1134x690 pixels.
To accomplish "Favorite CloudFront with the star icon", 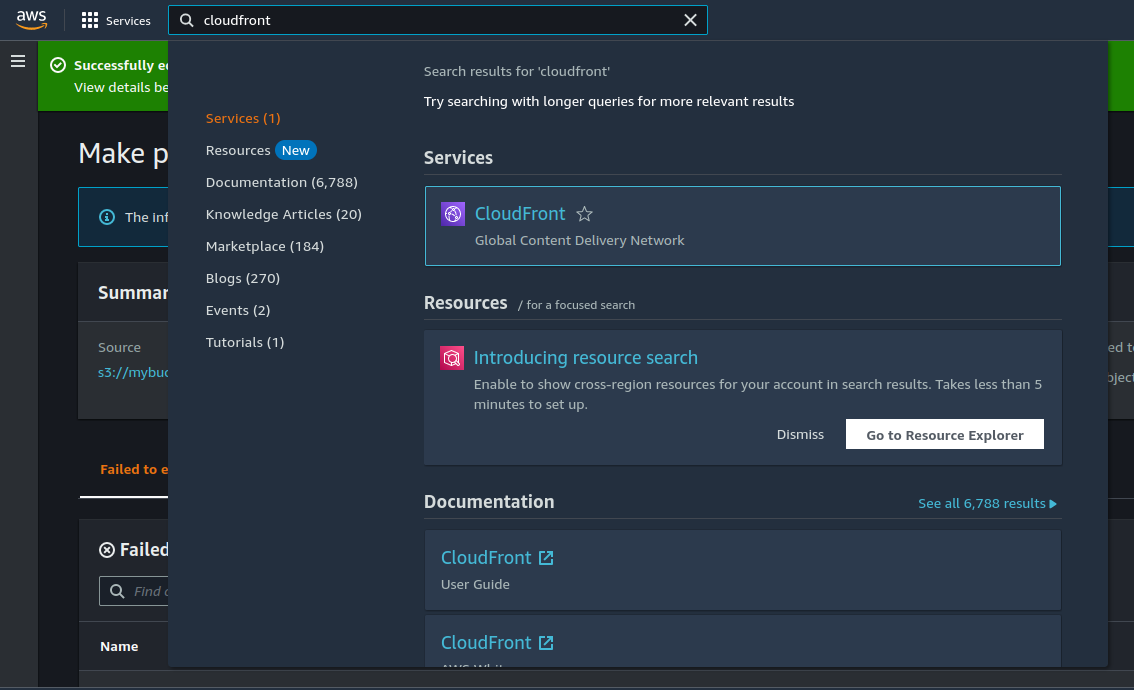I will click(584, 214).
